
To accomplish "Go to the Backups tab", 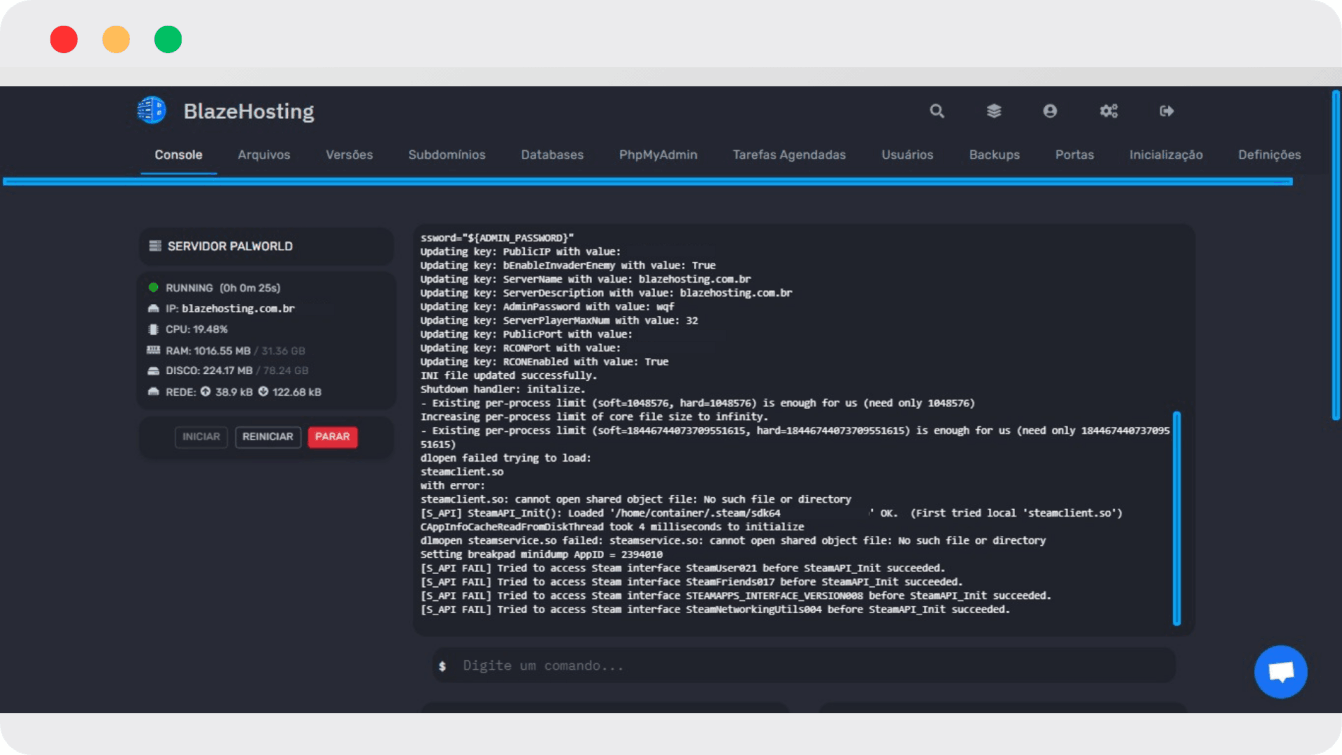I will [994, 155].
